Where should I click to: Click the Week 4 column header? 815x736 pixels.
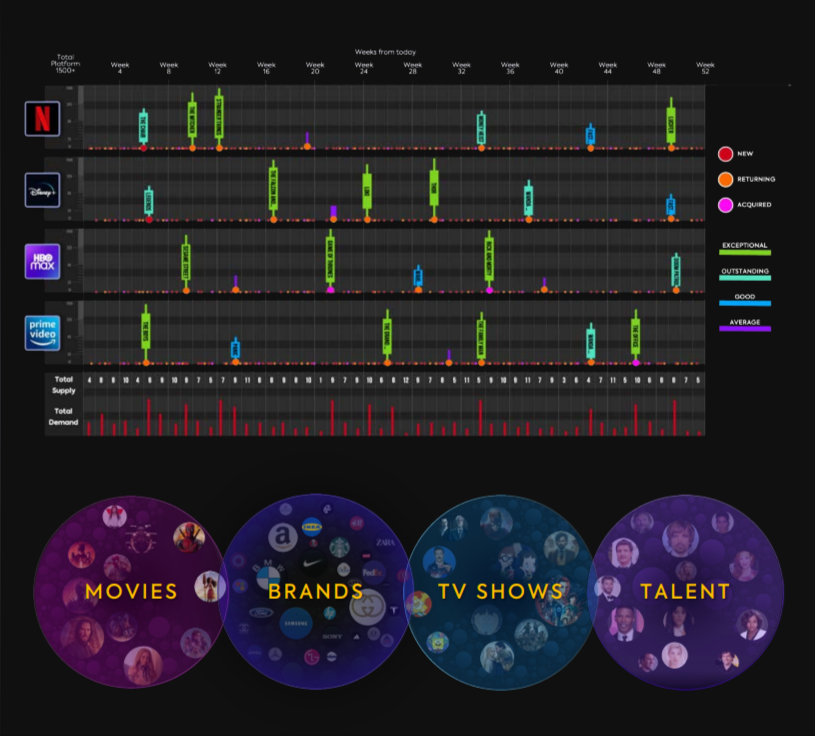click(120, 68)
